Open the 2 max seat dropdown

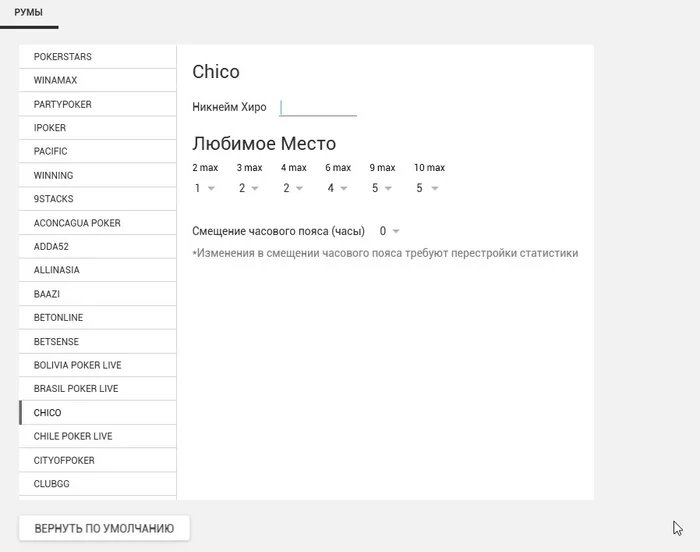click(204, 188)
